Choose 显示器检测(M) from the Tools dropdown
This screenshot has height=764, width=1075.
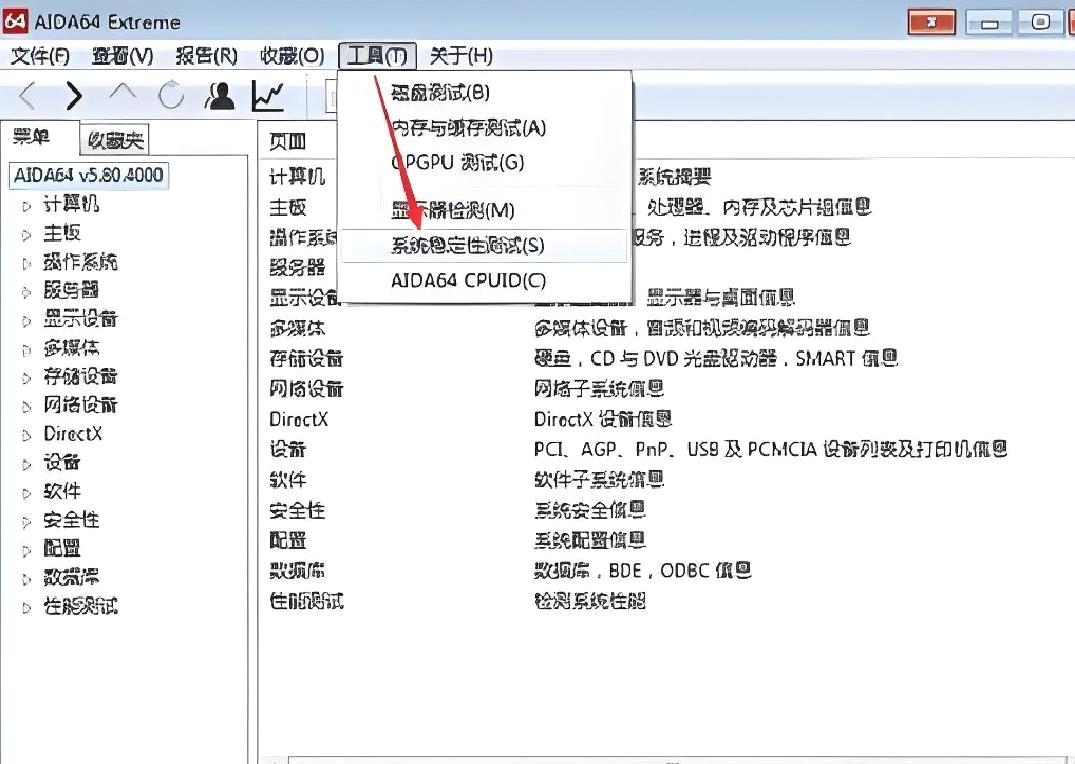point(484,211)
